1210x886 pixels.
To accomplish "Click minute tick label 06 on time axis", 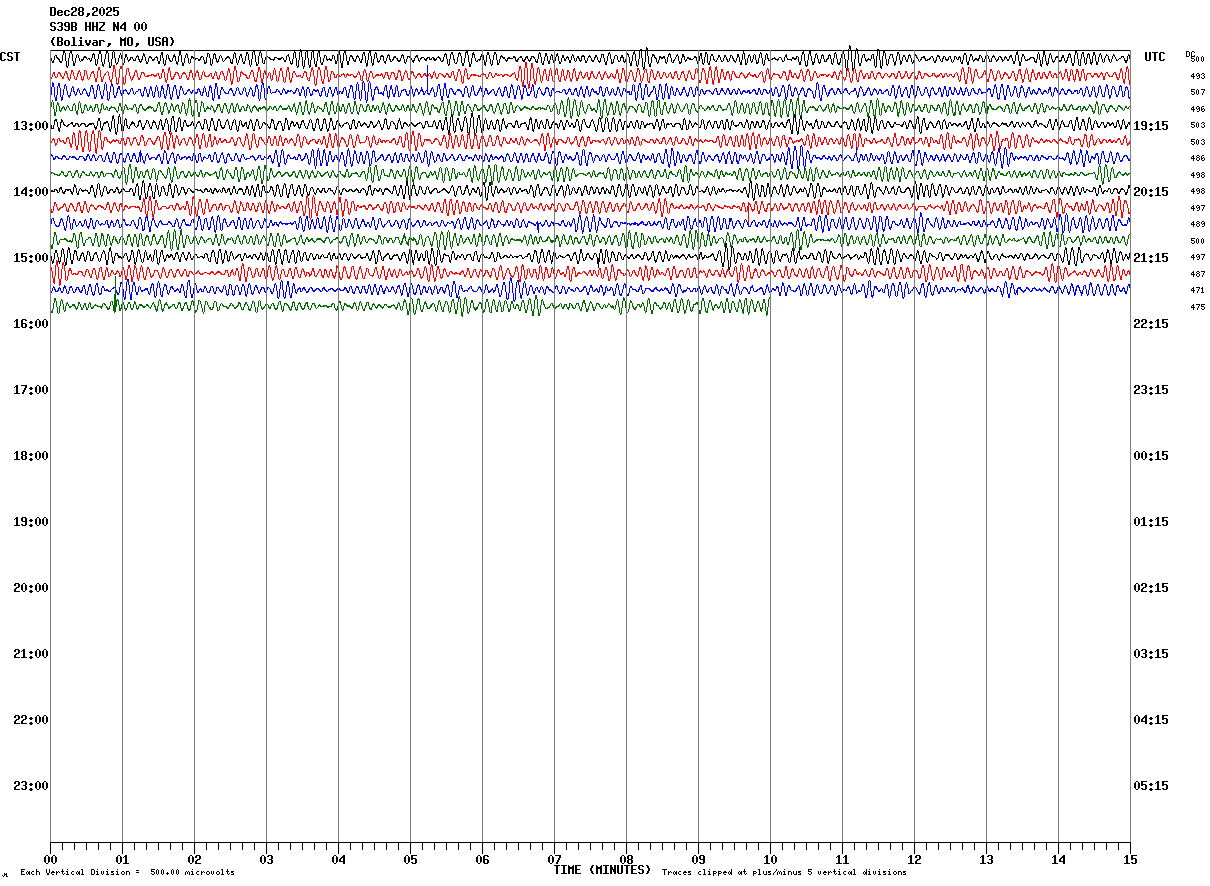I will click(482, 860).
